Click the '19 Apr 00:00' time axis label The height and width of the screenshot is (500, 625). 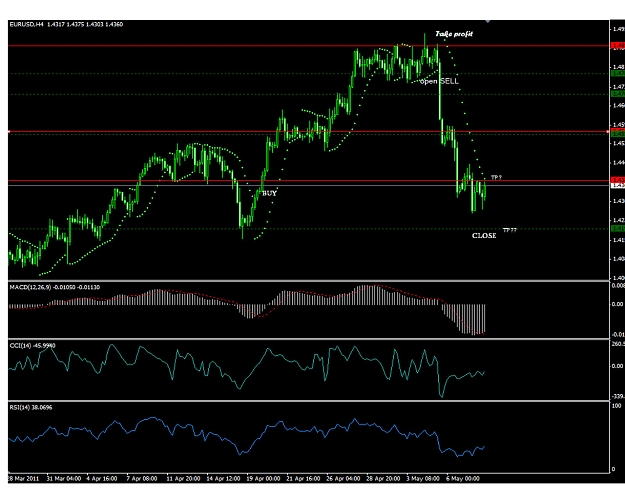(x=263, y=478)
